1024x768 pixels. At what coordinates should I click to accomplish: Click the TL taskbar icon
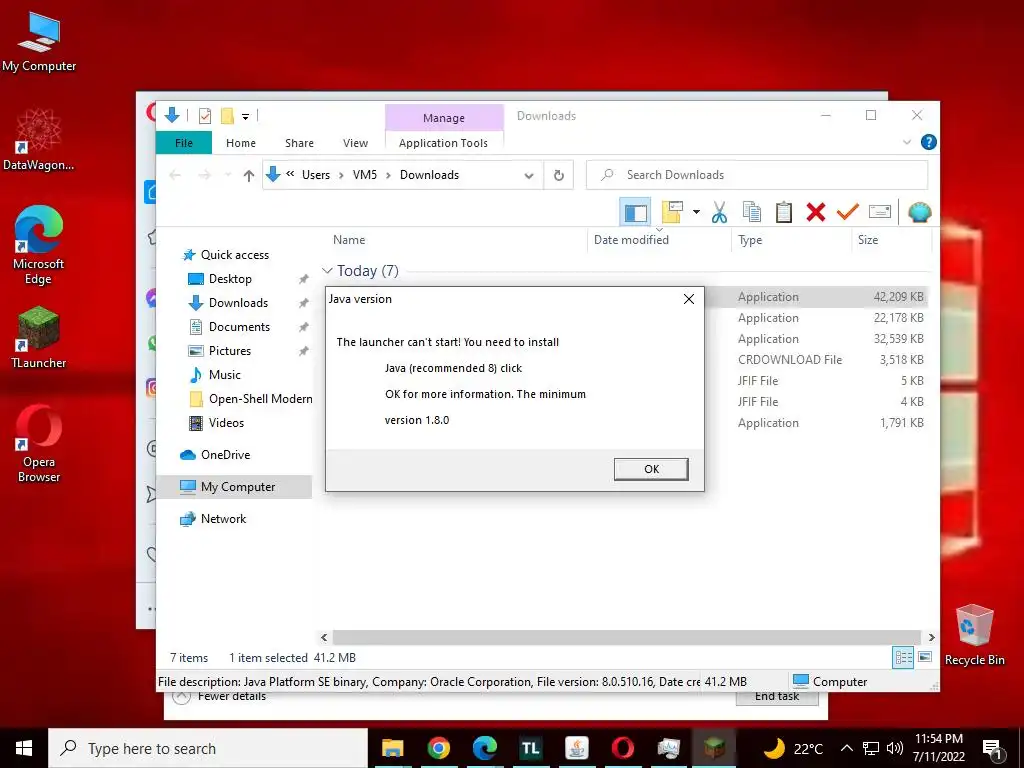coord(530,748)
